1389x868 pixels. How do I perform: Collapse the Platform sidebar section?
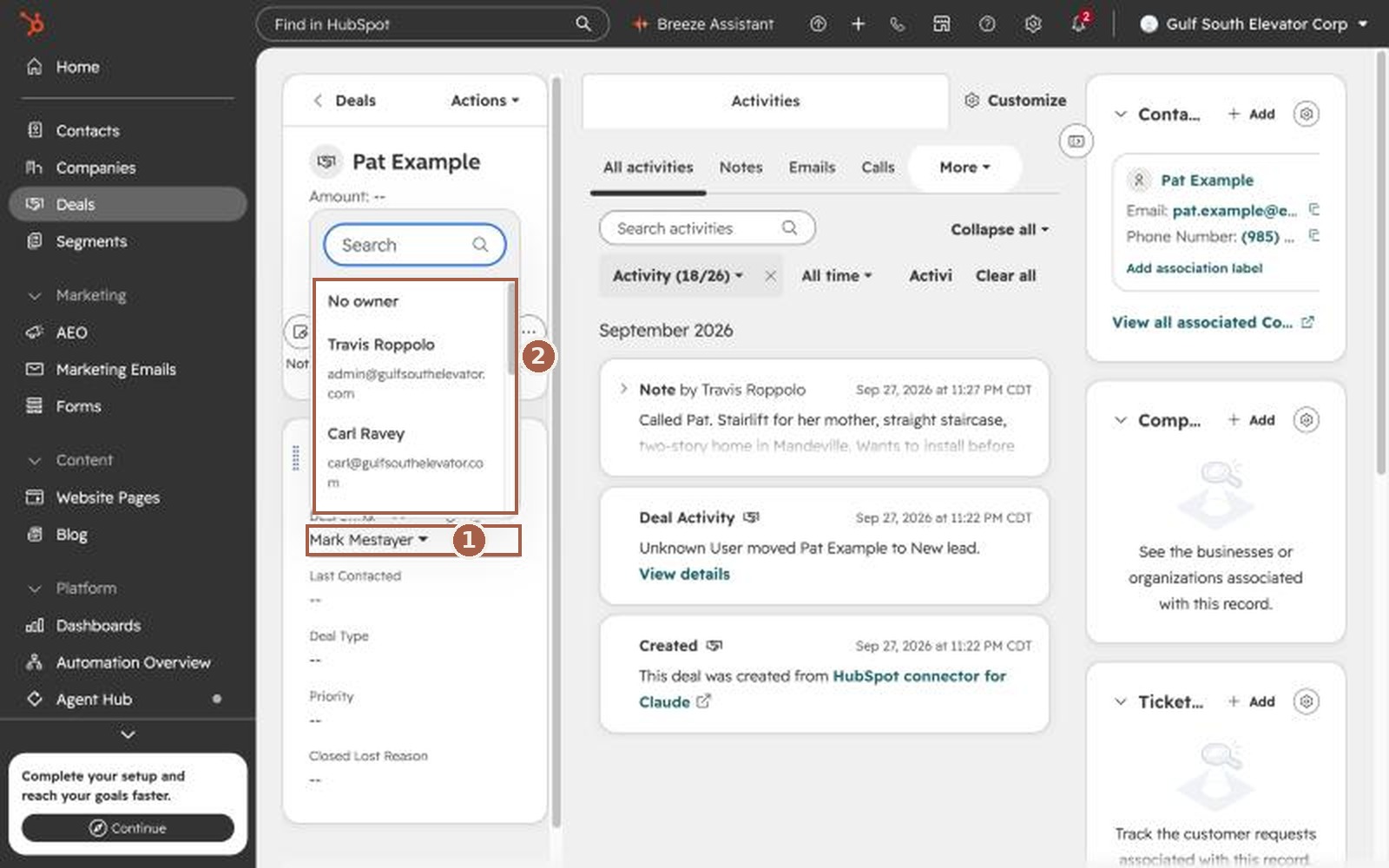[35, 589]
